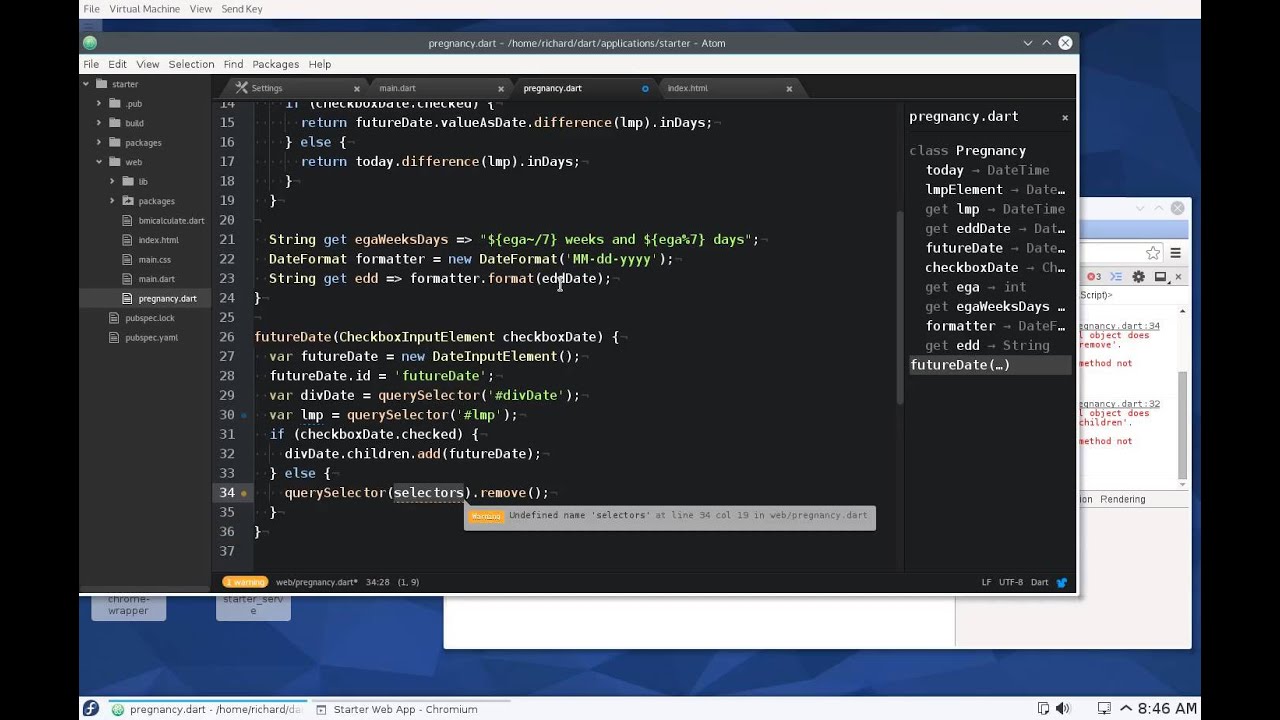Open the Virtual Machine menu
The height and width of the screenshot is (720, 1280).
[x=145, y=9]
